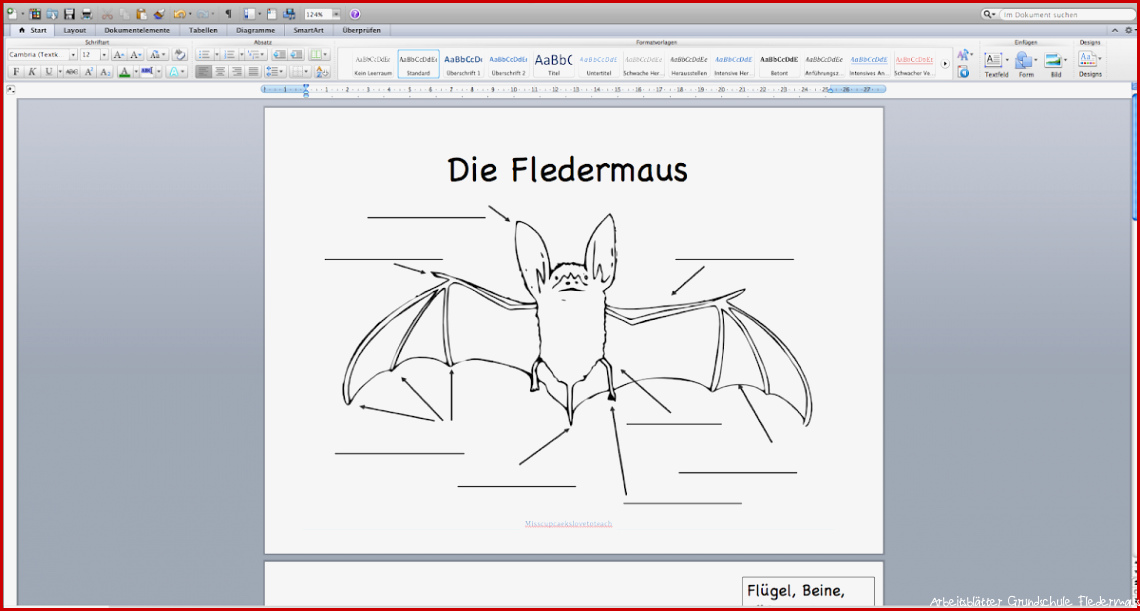The image size is (1140, 611).
Task: Toggle subscript formatting
Action: 105,71
